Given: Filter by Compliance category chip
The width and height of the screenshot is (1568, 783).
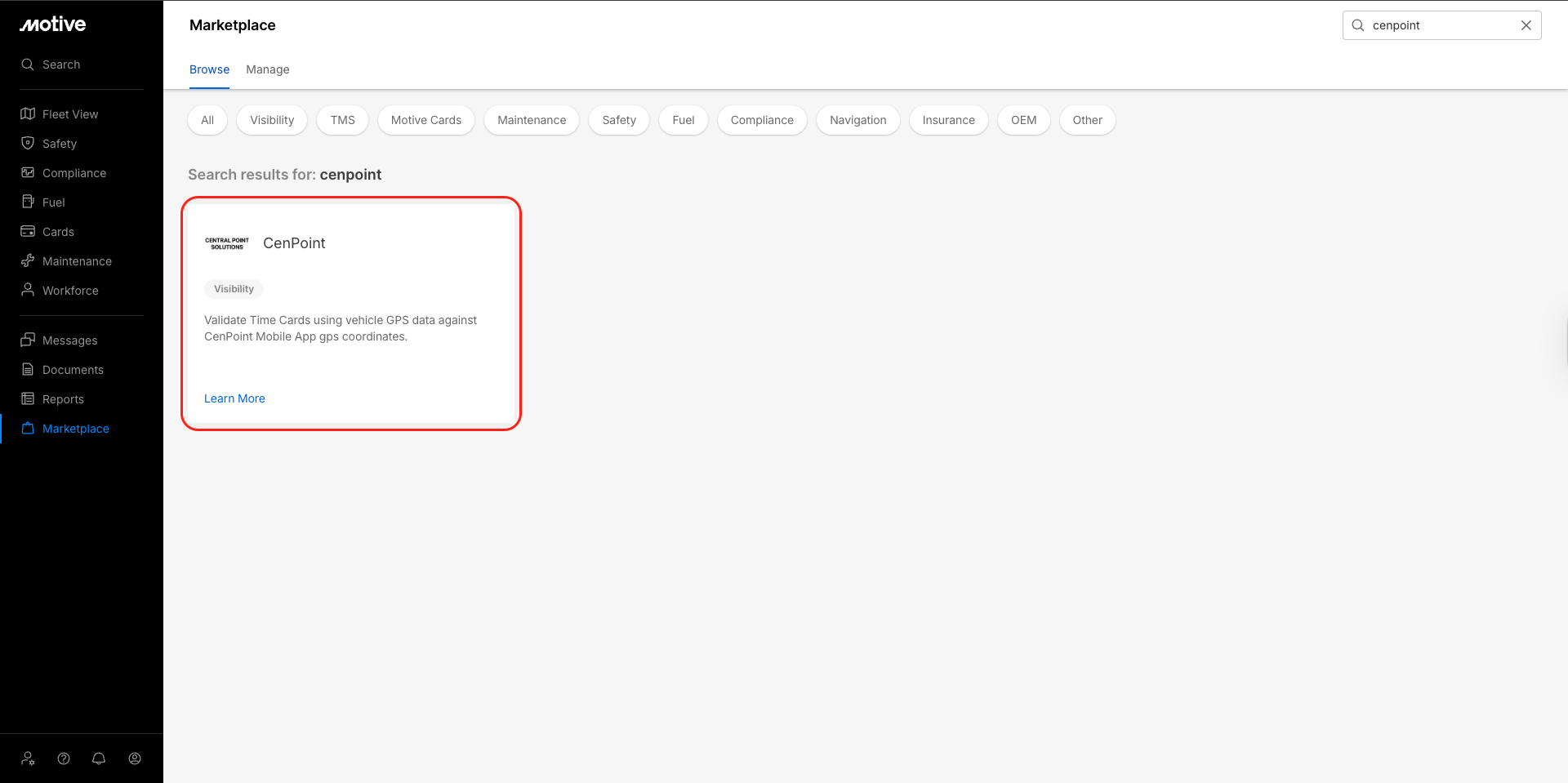Looking at the screenshot, I should click(762, 120).
